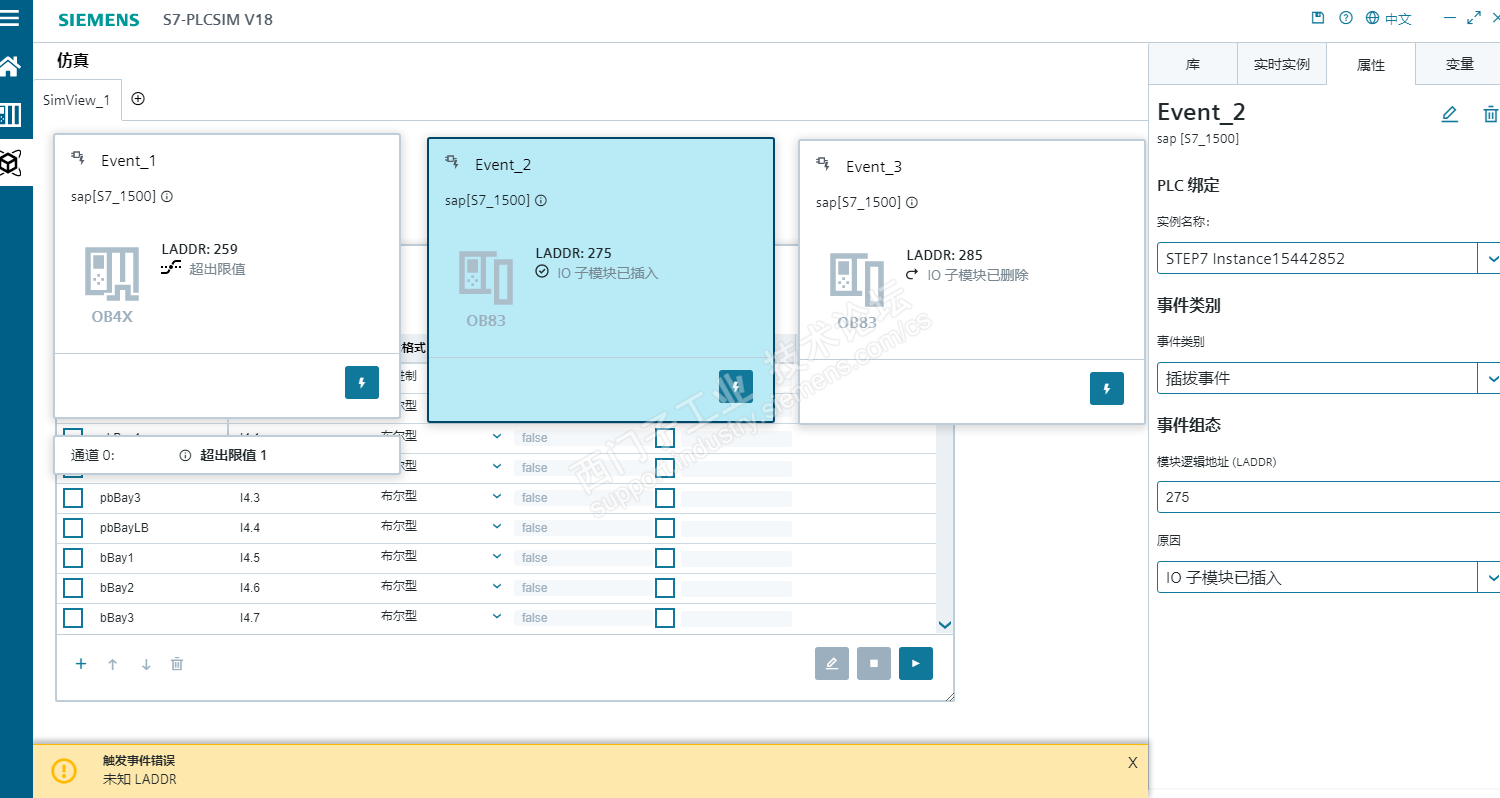Select the Event_3 card title
The width and height of the screenshot is (1500, 798).
pyautogui.click(x=873, y=166)
